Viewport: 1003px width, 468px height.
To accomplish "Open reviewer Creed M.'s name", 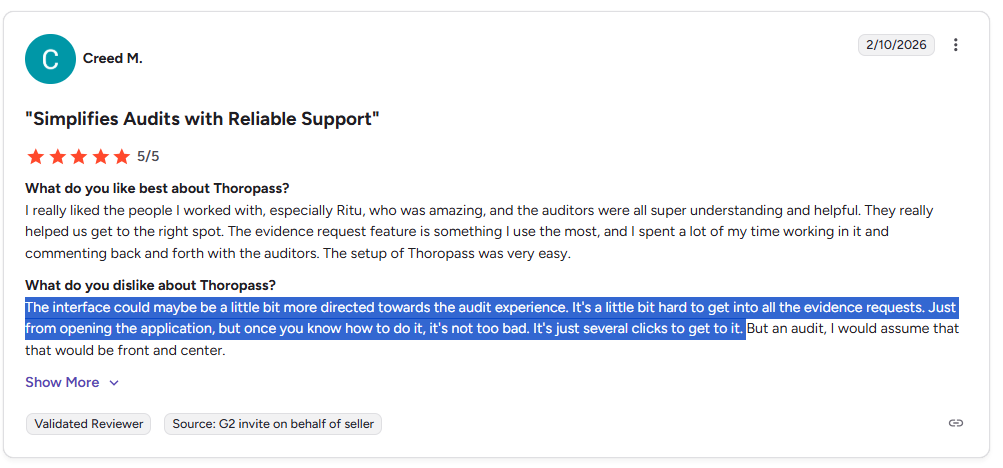I will click(x=112, y=59).
